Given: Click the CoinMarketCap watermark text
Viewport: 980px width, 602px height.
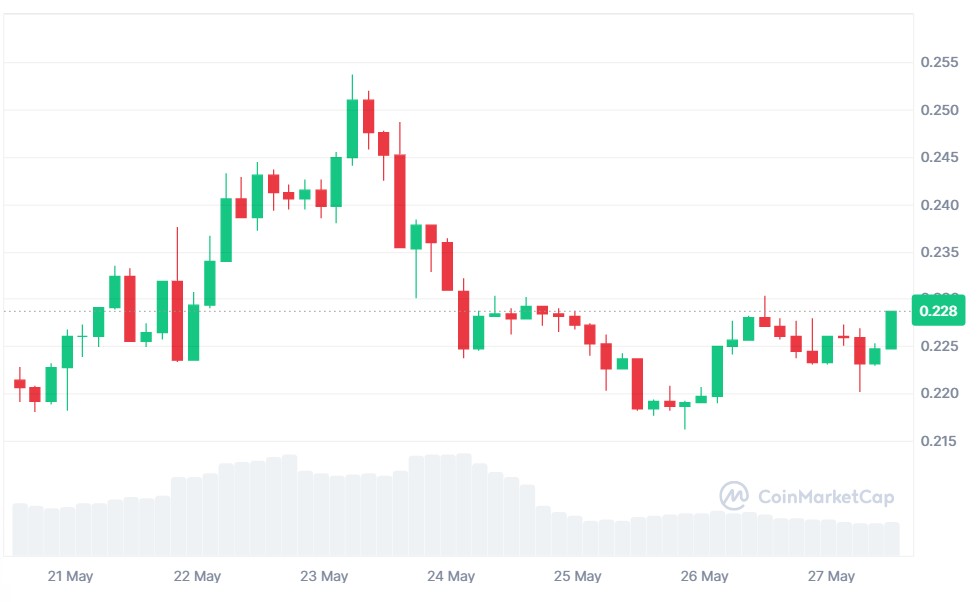Looking at the screenshot, I should pyautogui.click(x=826, y=497).
